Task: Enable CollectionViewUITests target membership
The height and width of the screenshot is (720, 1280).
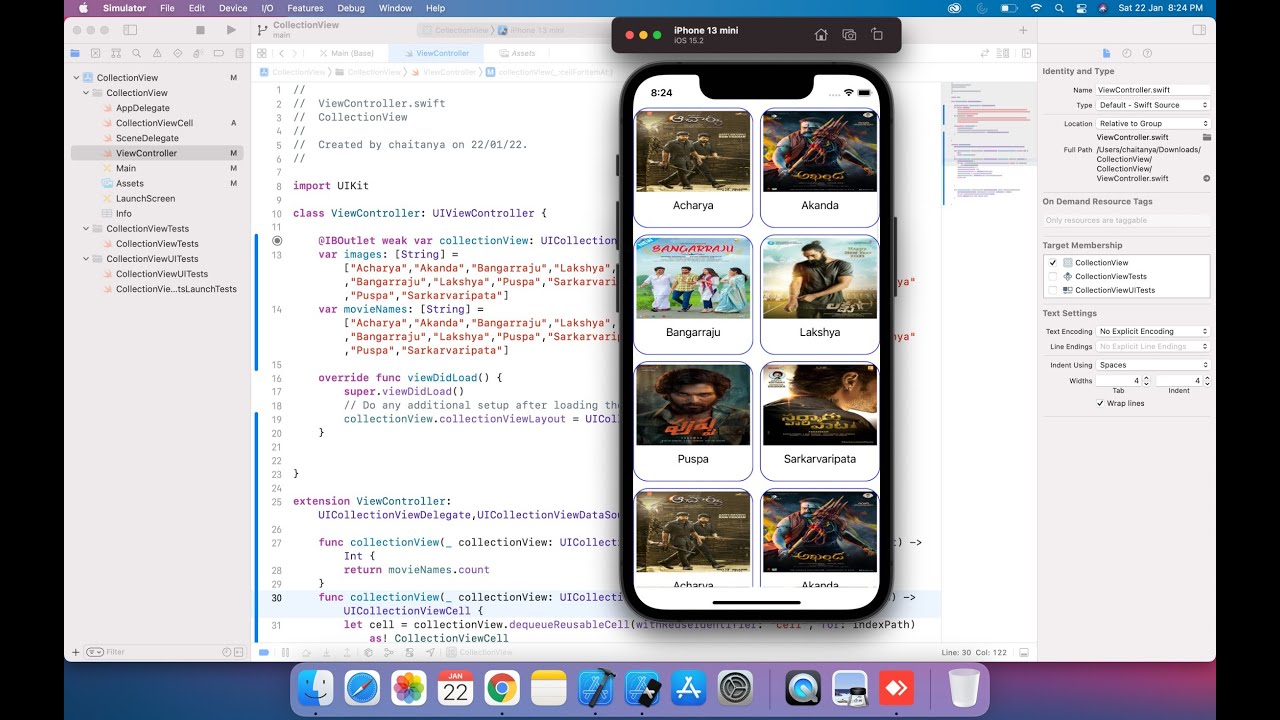Action: coord(1053,290)
